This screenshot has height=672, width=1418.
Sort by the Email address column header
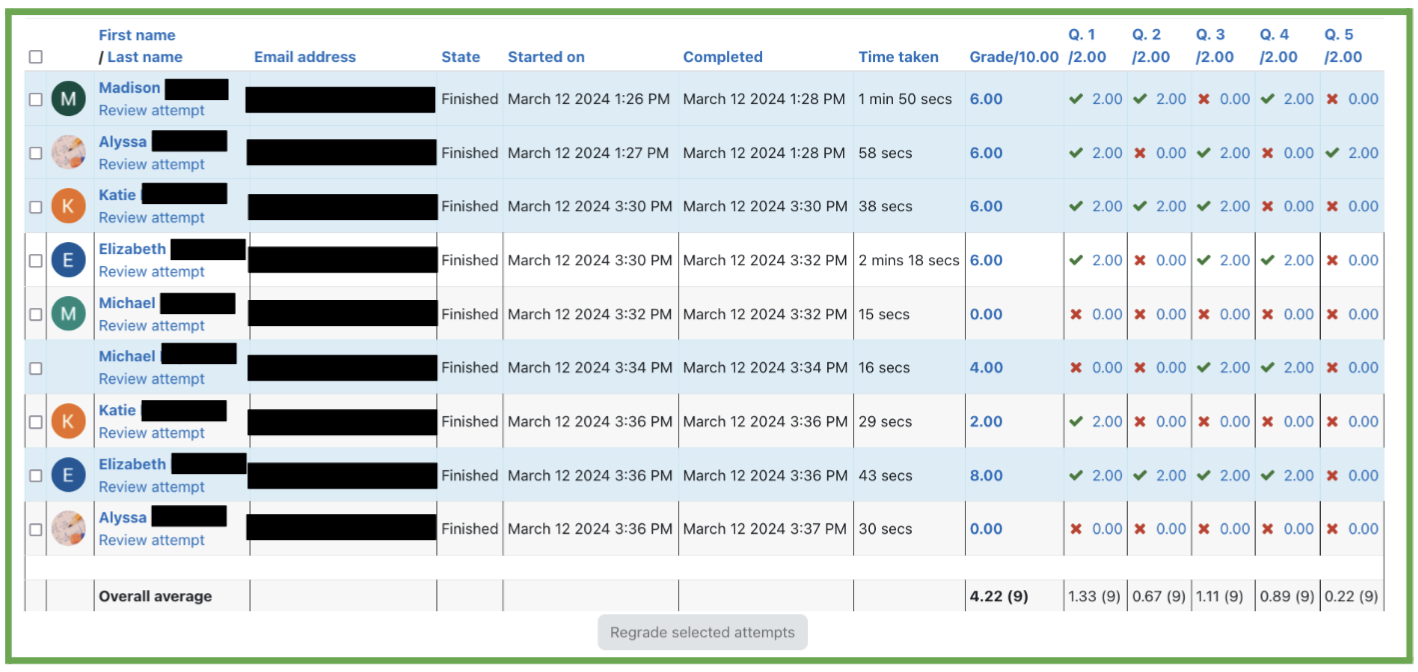pos(304,57)
